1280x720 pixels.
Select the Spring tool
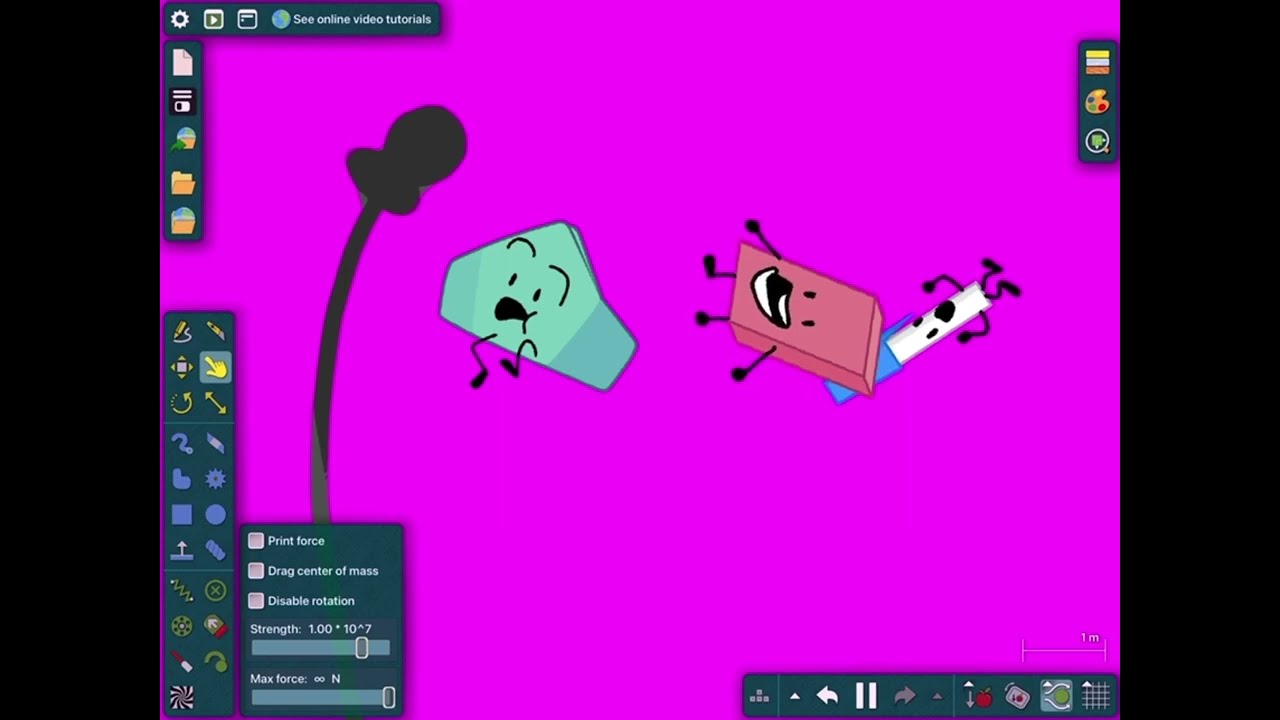[182, 590]
